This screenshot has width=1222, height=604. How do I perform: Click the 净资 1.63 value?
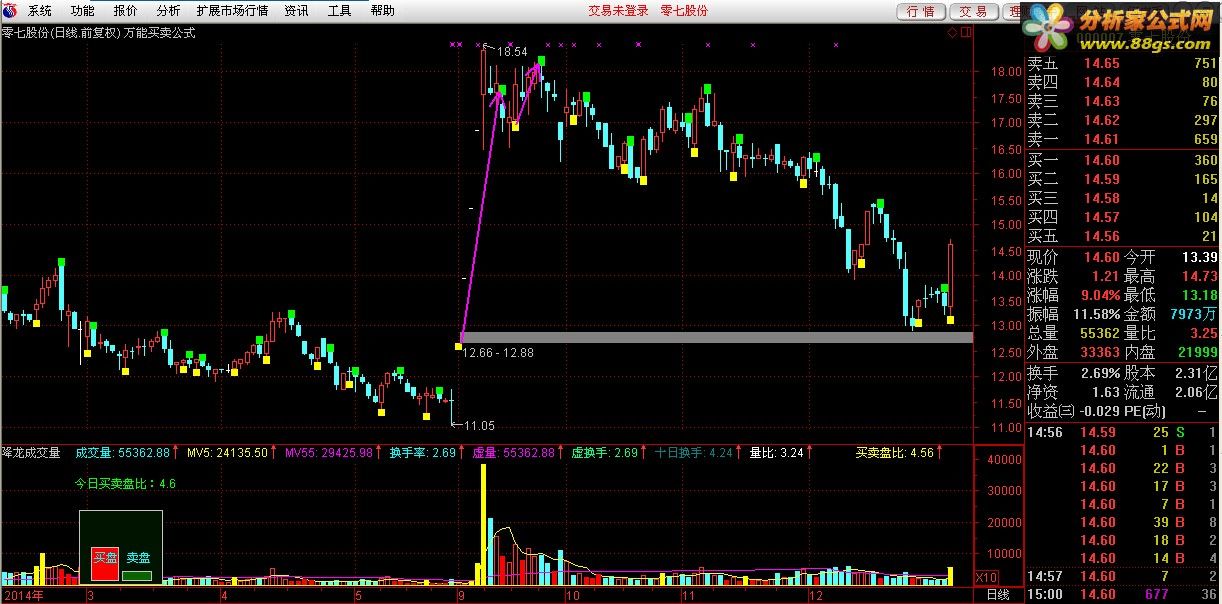[1105, 392]
